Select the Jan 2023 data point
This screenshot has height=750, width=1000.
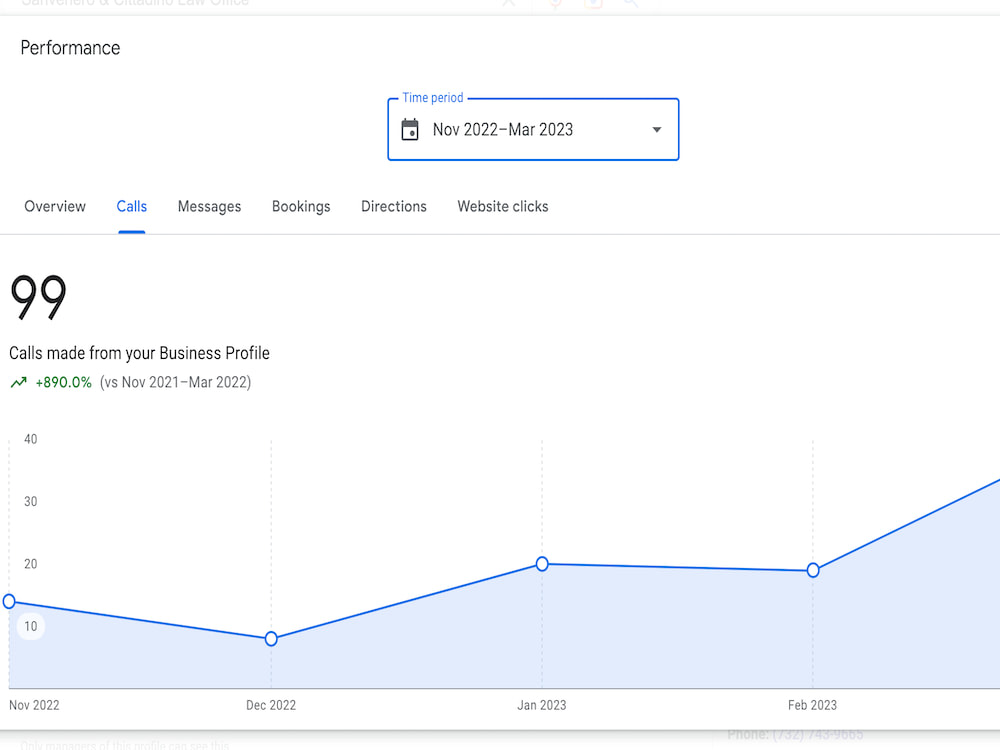tap(542, 564)
